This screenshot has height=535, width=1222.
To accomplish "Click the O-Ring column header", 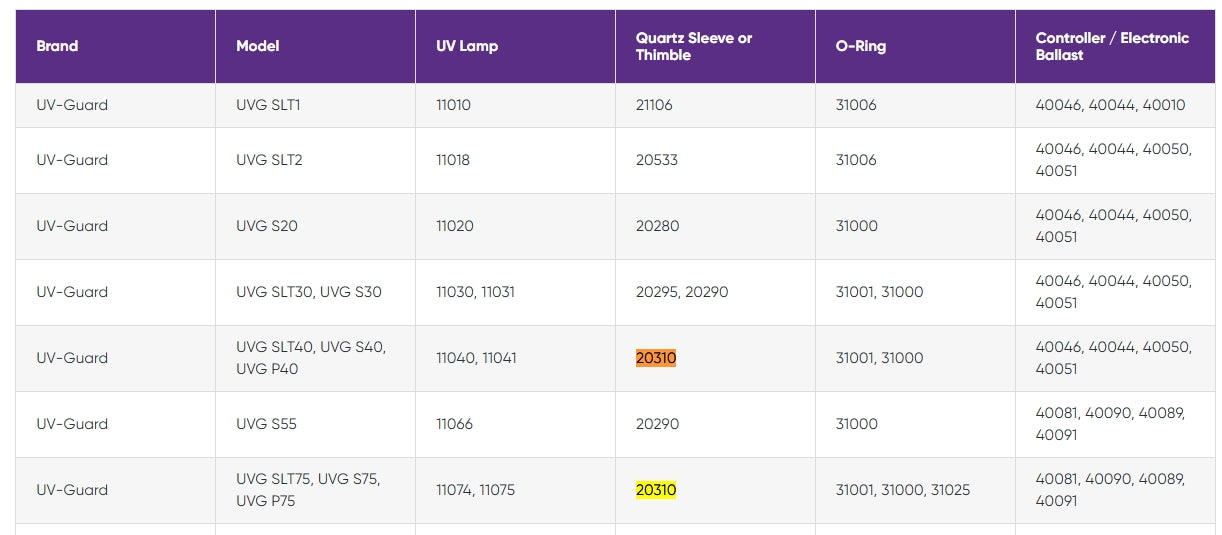I will point(861,46).
